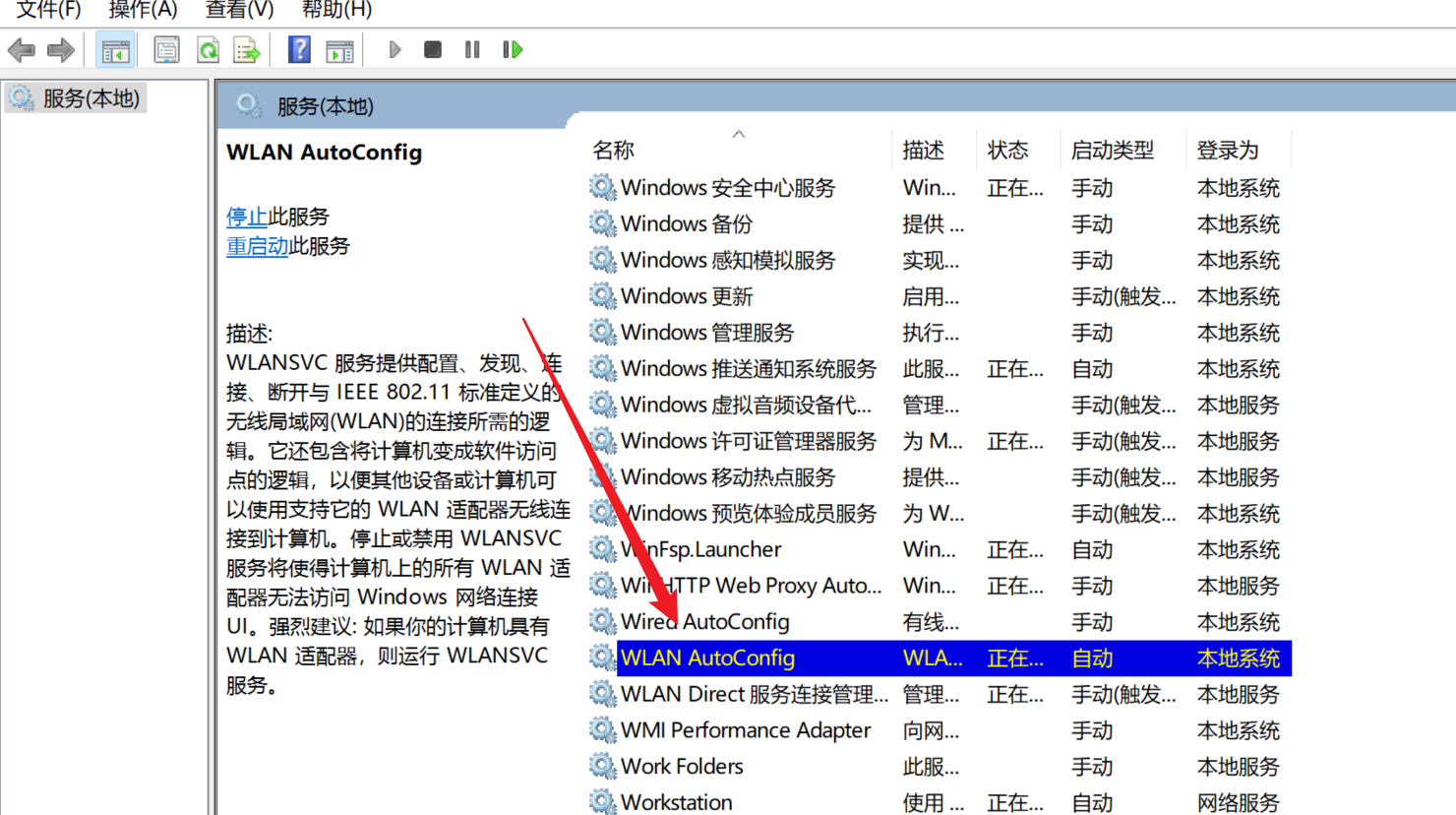
Task: Sort by the 状态 column header
Action: tap(1008, 150)
